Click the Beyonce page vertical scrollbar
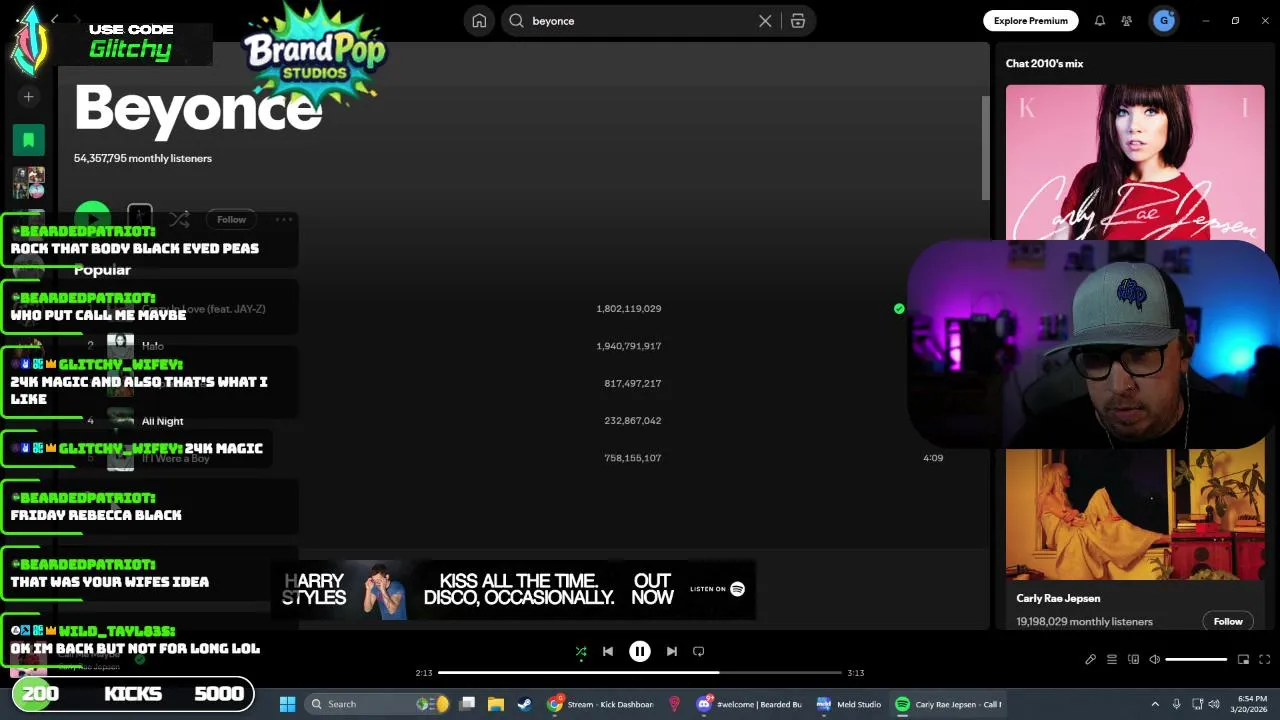1280x720 pixels. [x=984, y=148]
